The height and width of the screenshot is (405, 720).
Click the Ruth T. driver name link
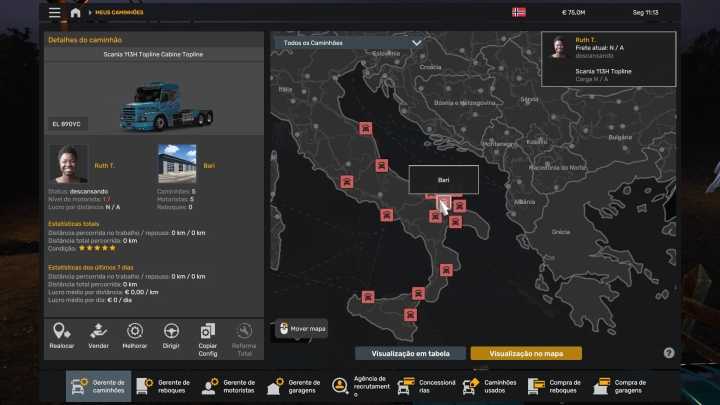(x=104, y=165)
